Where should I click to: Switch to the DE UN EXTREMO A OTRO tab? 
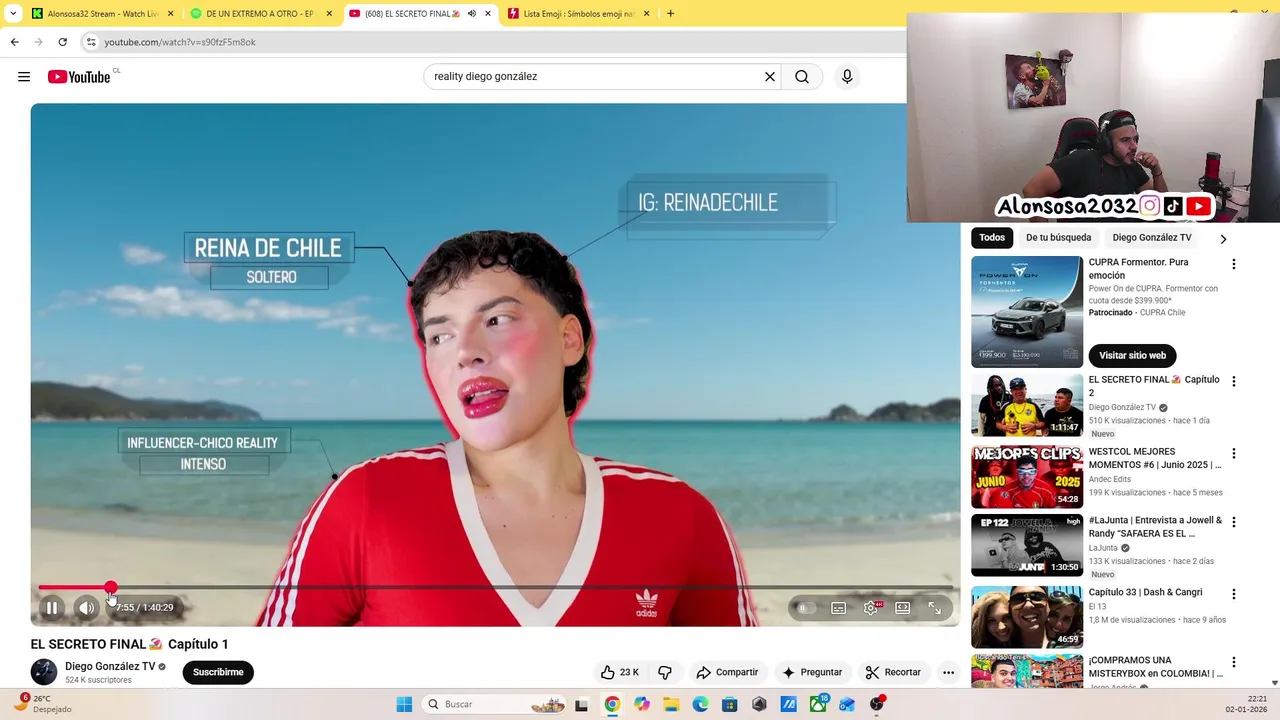pos(262,14)
